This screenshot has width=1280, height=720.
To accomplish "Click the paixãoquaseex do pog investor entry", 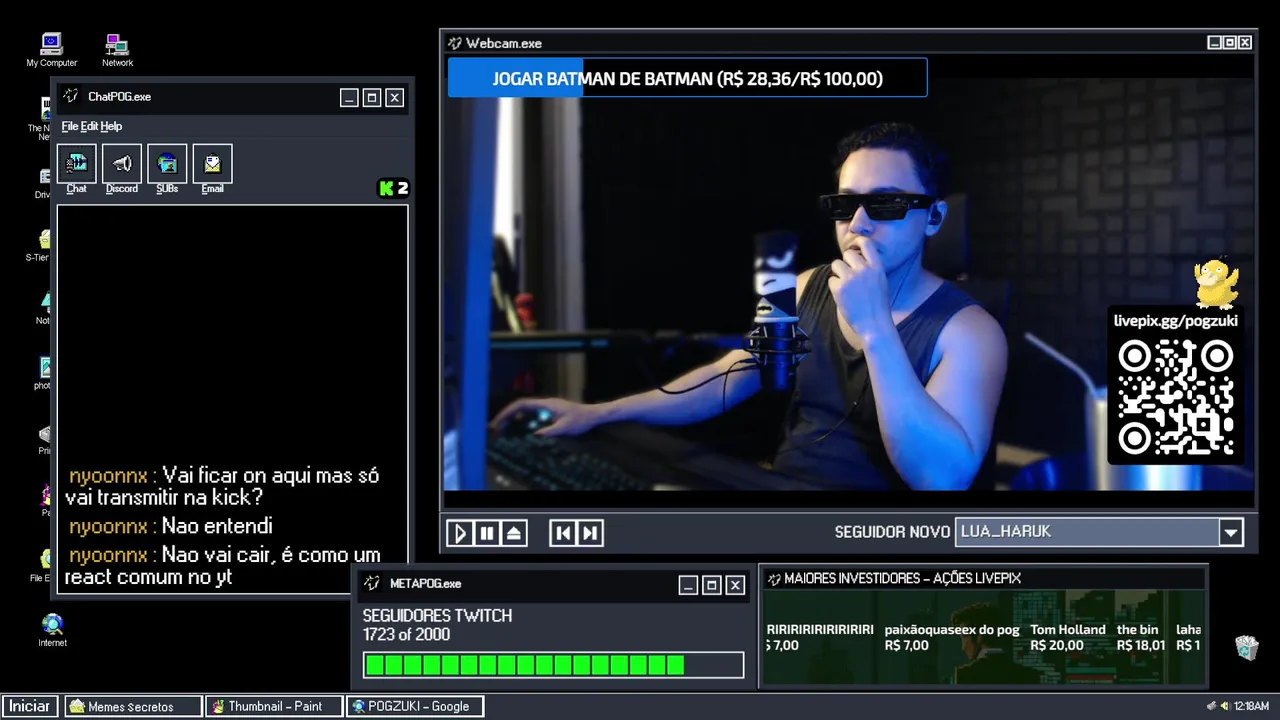I will [x=952, y=637].
